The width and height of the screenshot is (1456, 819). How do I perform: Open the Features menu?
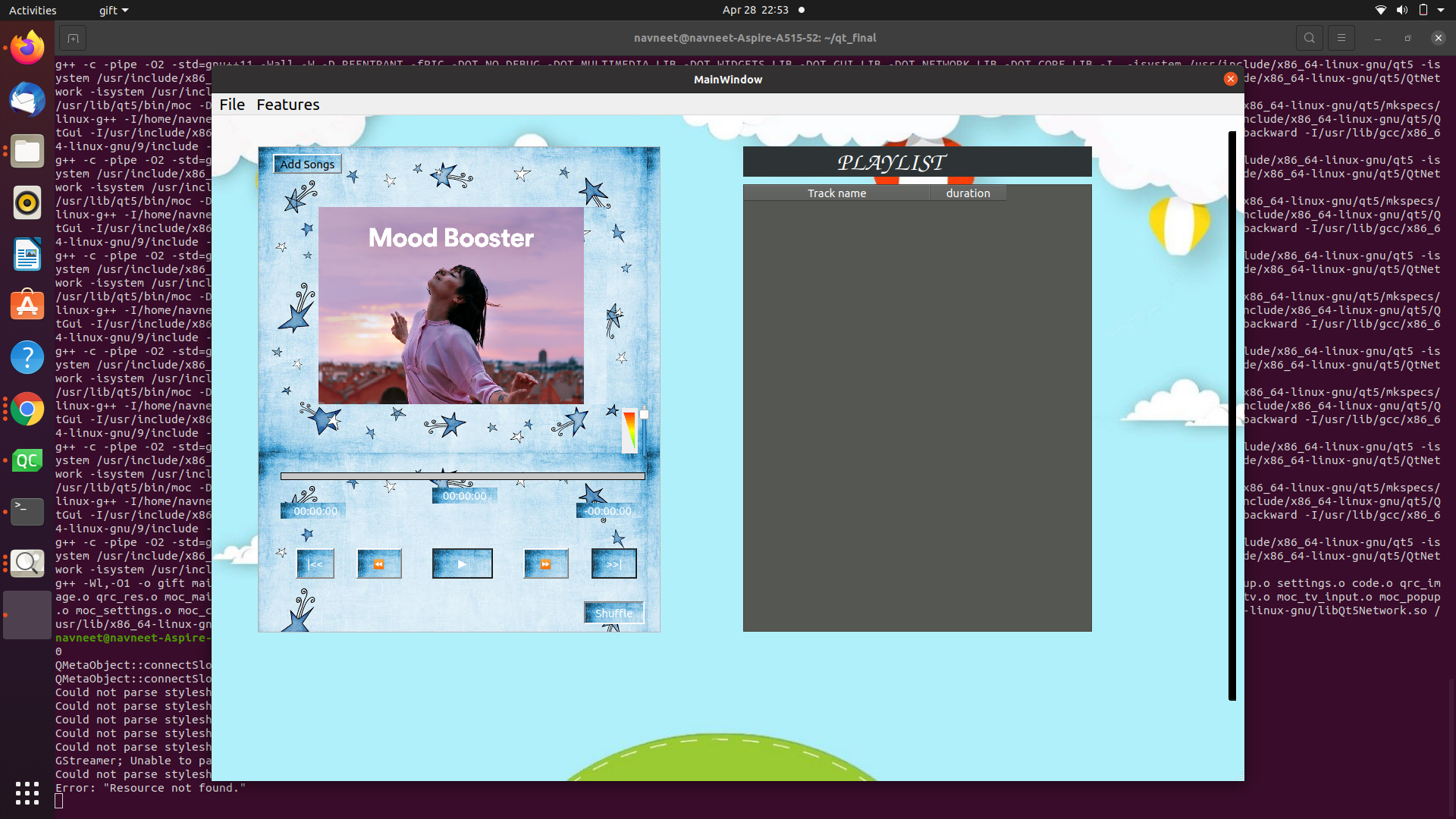click(288, 105)
